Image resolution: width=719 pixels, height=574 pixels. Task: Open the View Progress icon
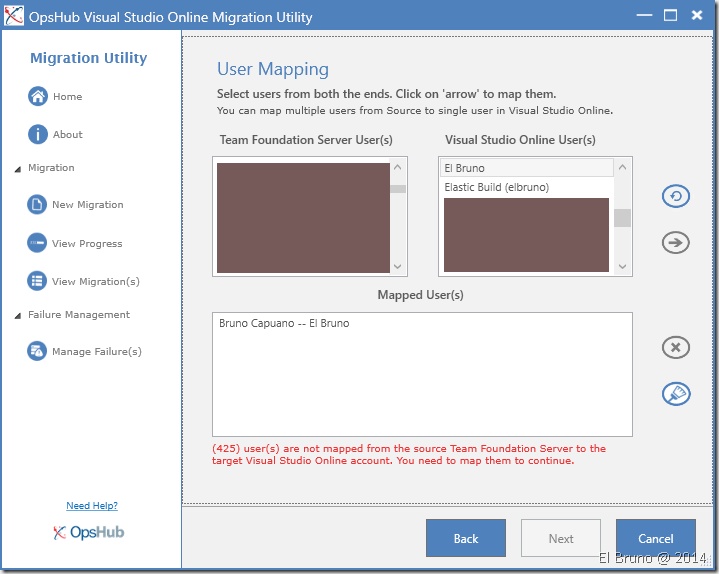pyautogui.click(x=37, y=243)
